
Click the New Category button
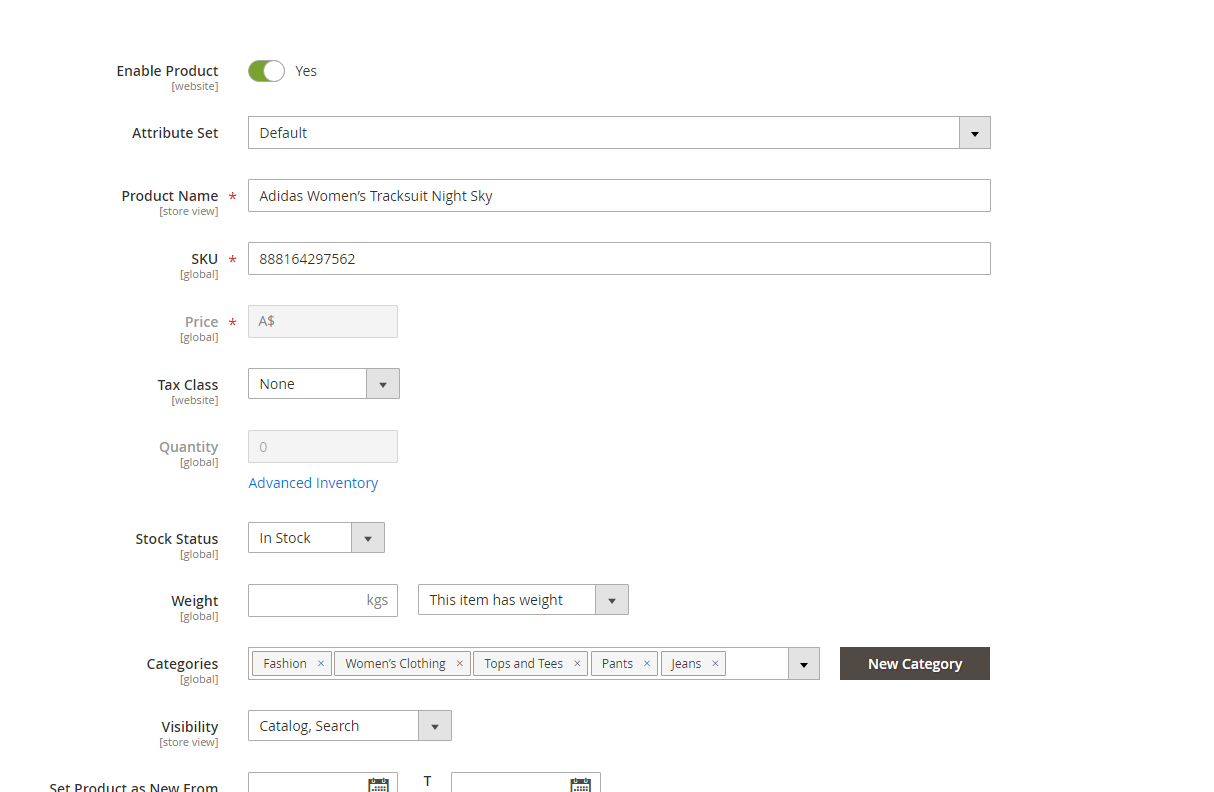tap(914, 663)
